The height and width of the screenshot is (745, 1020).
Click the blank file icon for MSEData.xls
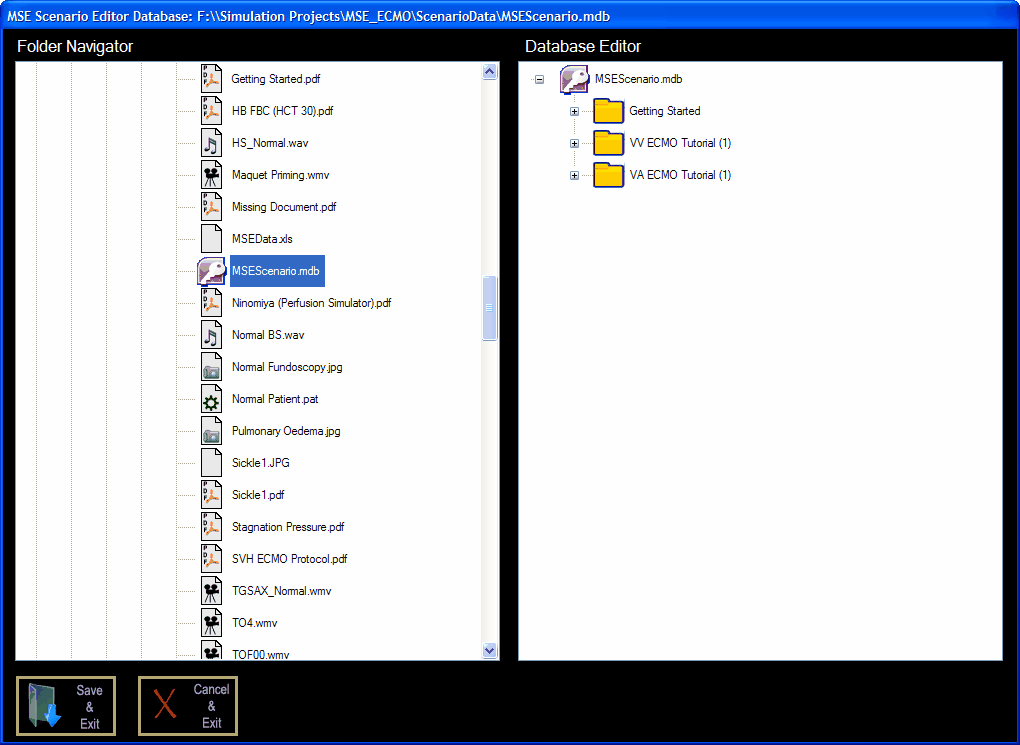pos(211,239)
